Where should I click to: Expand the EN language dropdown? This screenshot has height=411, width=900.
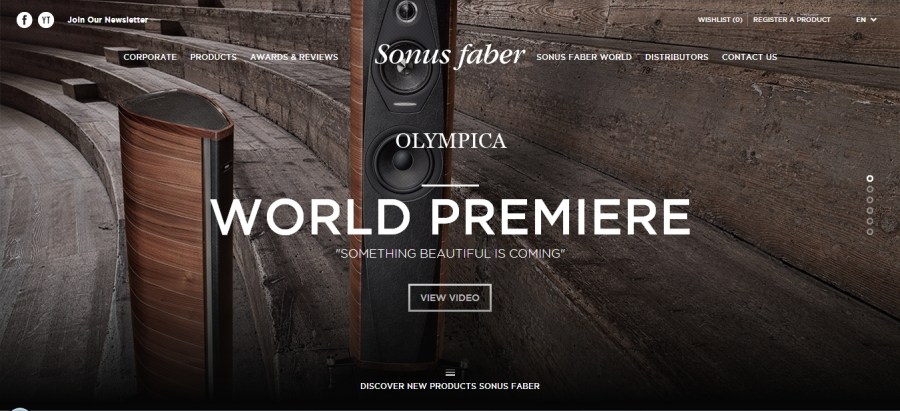[x=866, y=20]
